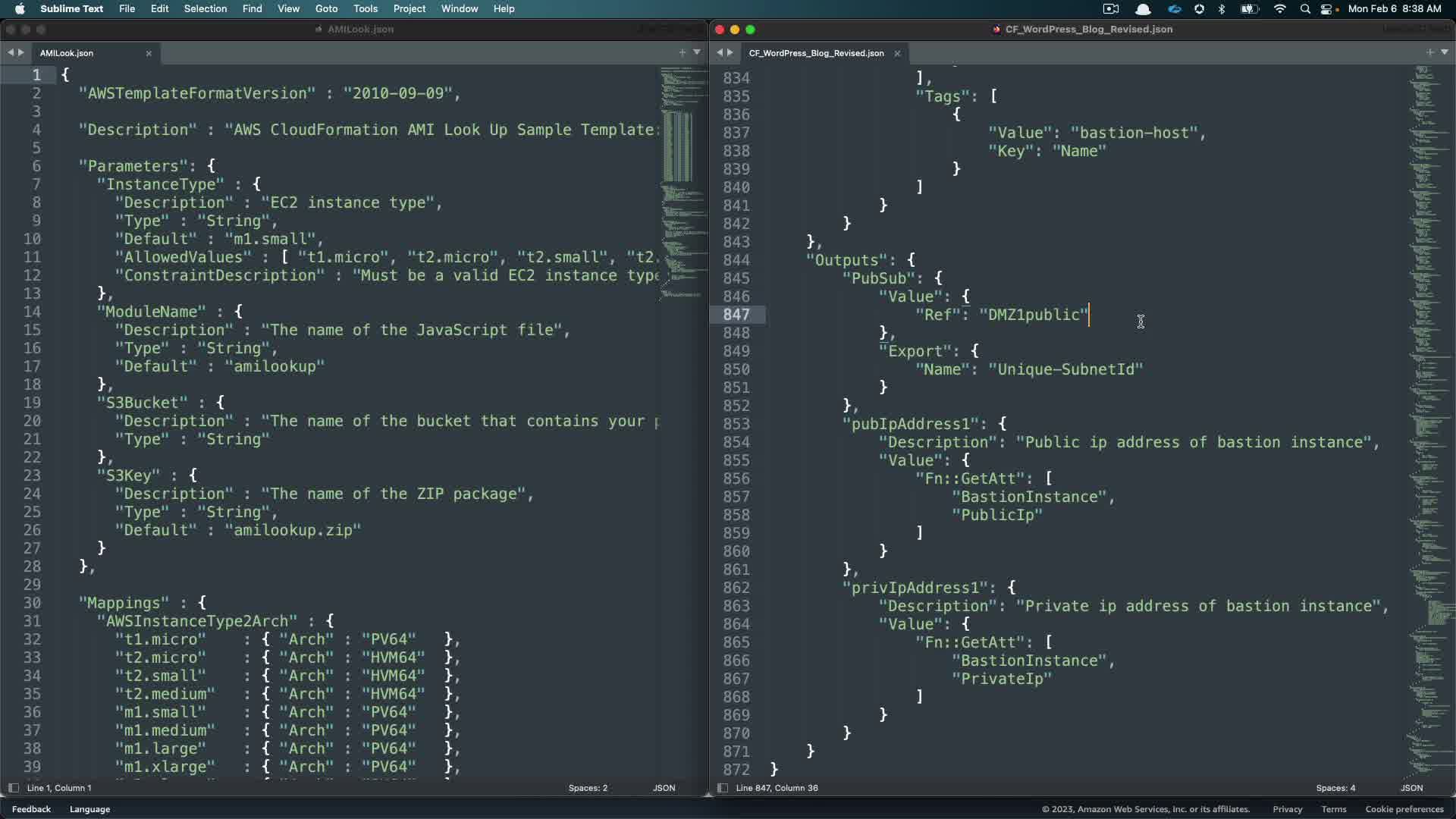Open the Project menu
The width and height of the screenshot is (1456, 819).
pos(409,8)
